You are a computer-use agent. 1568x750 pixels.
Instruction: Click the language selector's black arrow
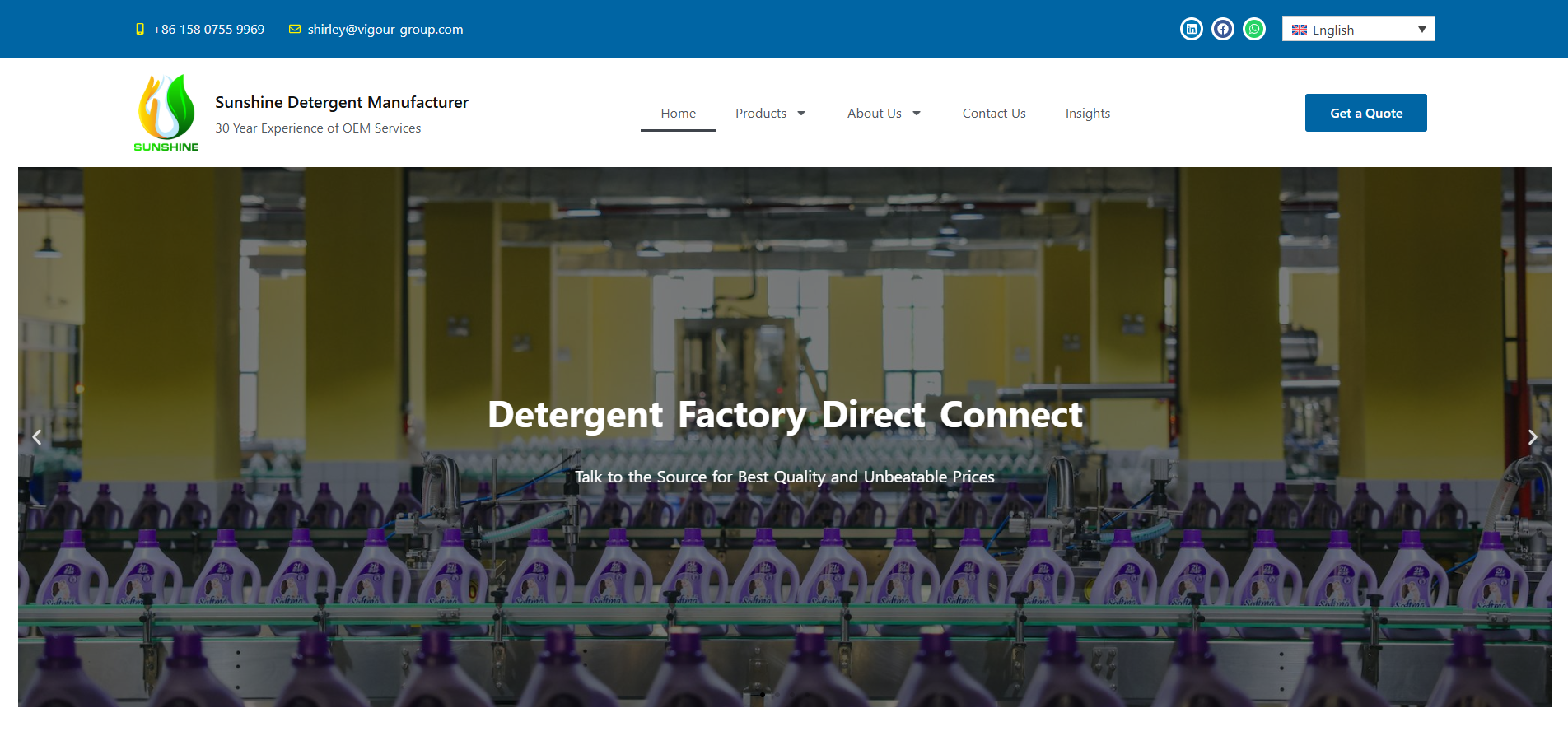[x=1422, y=30]
